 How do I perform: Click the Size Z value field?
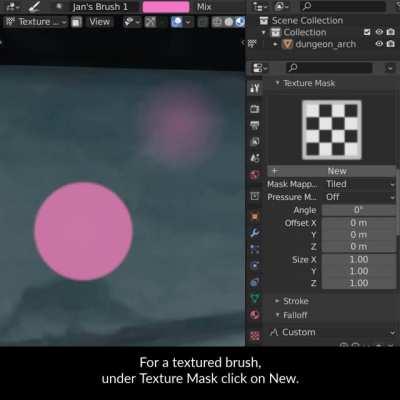pos(359,283)
